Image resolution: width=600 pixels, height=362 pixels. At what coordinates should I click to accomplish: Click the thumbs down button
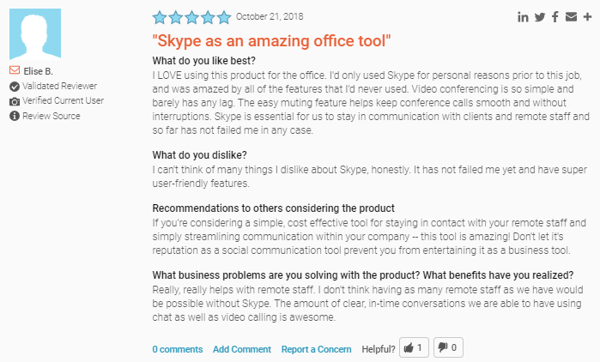click(448, 347)
